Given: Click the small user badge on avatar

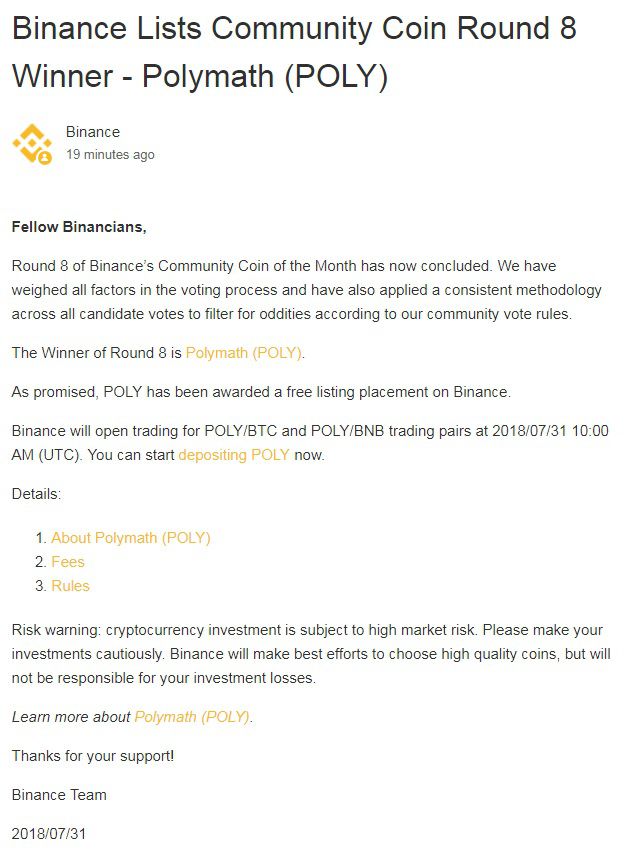Looking at the screenshot, I should coord(46,158).
